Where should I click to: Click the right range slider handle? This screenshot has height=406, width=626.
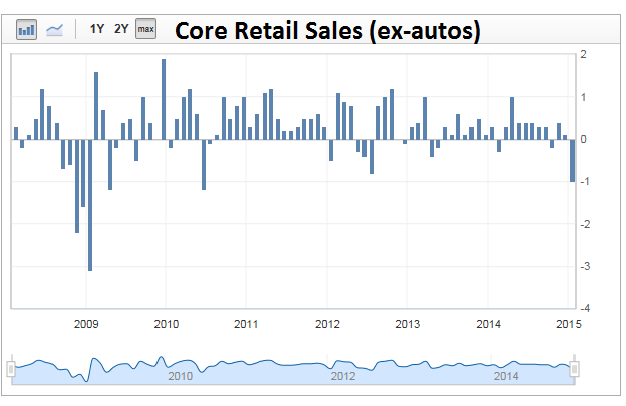click(x=575, y=369)
